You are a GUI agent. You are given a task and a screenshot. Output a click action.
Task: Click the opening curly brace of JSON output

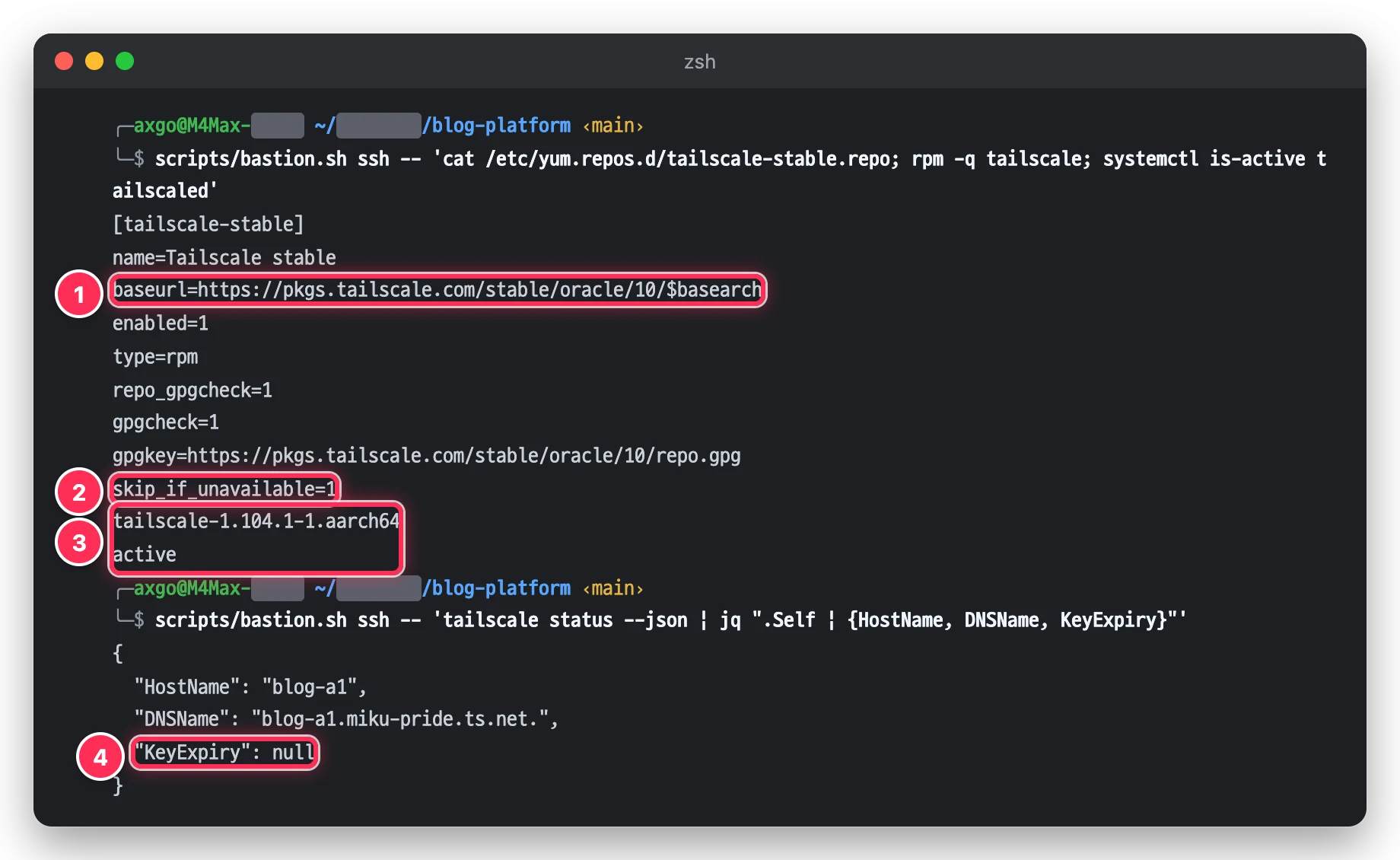118,654
